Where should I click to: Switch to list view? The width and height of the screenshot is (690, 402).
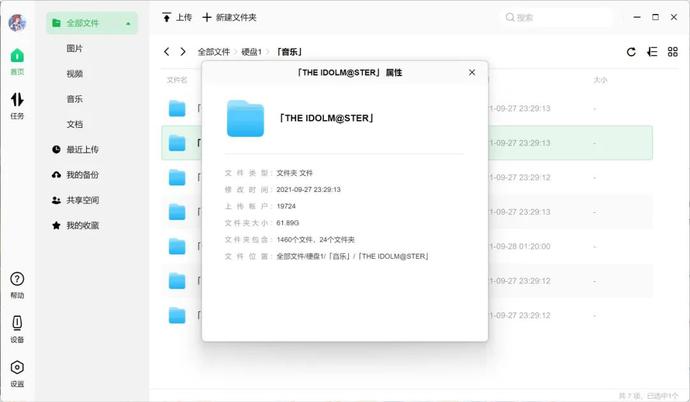pyautogui.click(x=652, y=52)
